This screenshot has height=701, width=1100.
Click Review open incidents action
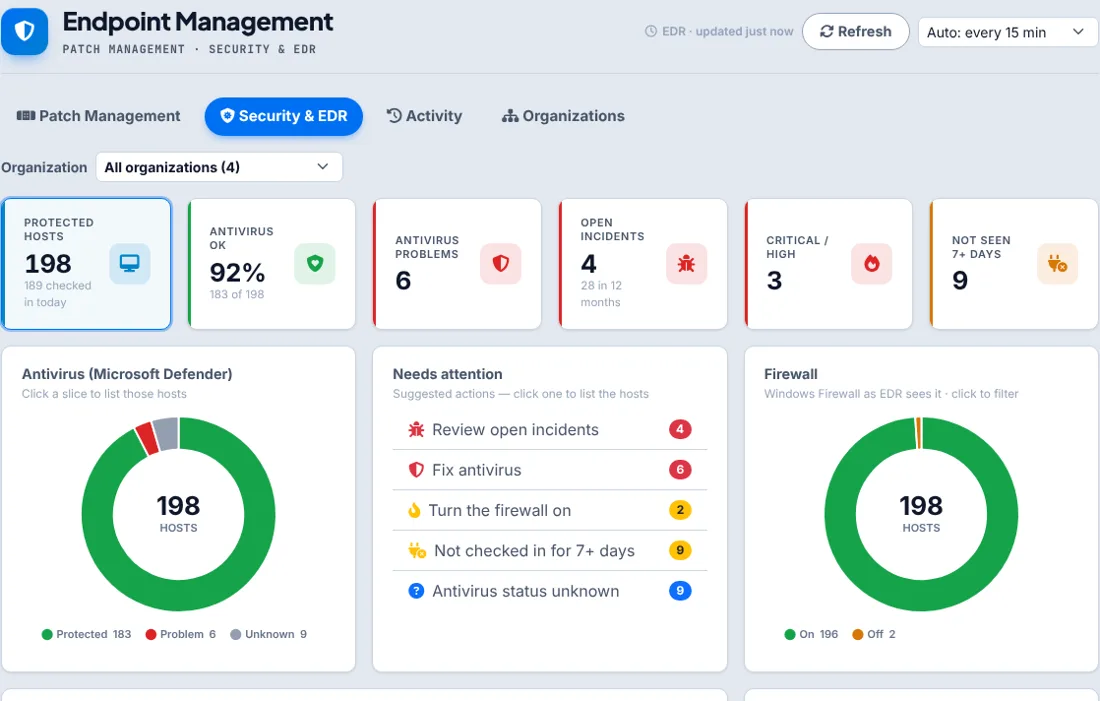(x=549, y=429)
